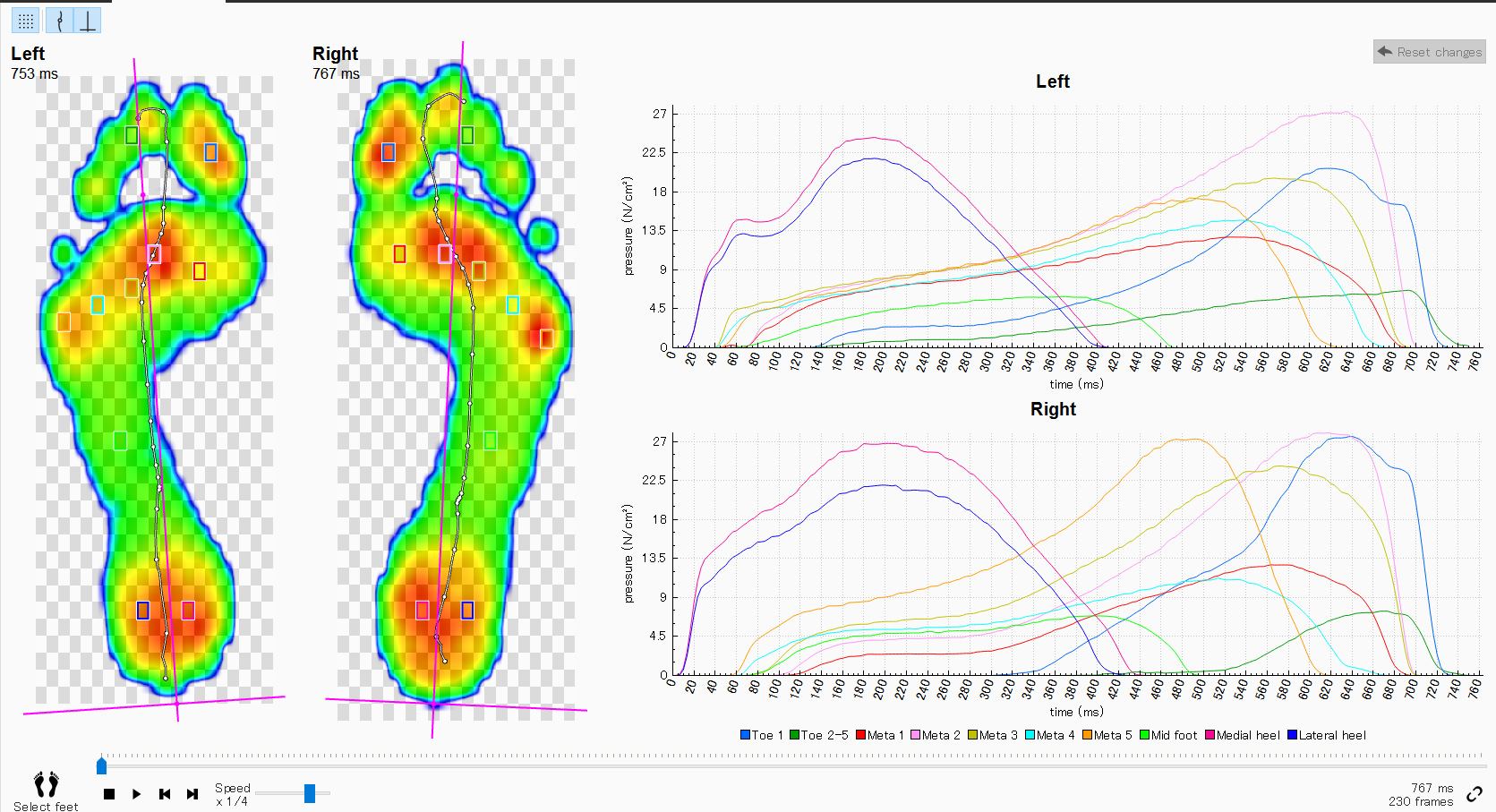Screen dimensions: 1496x812
Task: Click the Left chart time (ms) axis label
Action: [x=1077, y=384]
